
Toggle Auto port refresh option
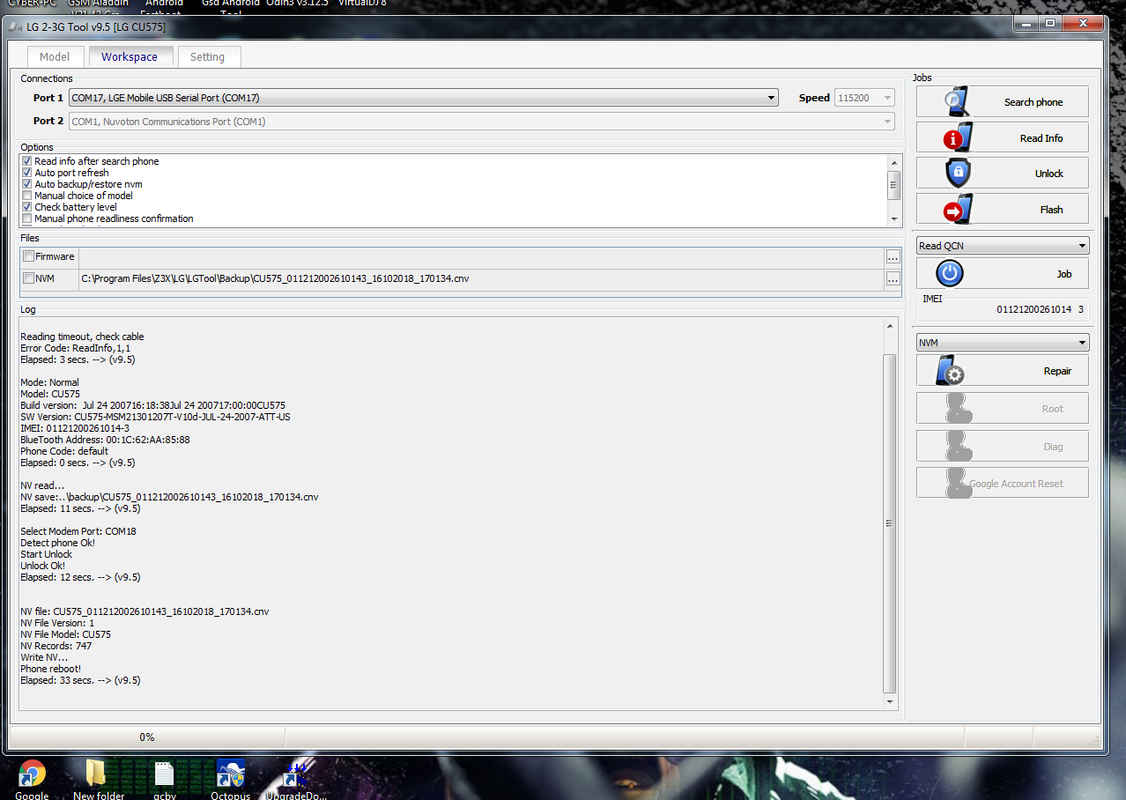(27, 172)
